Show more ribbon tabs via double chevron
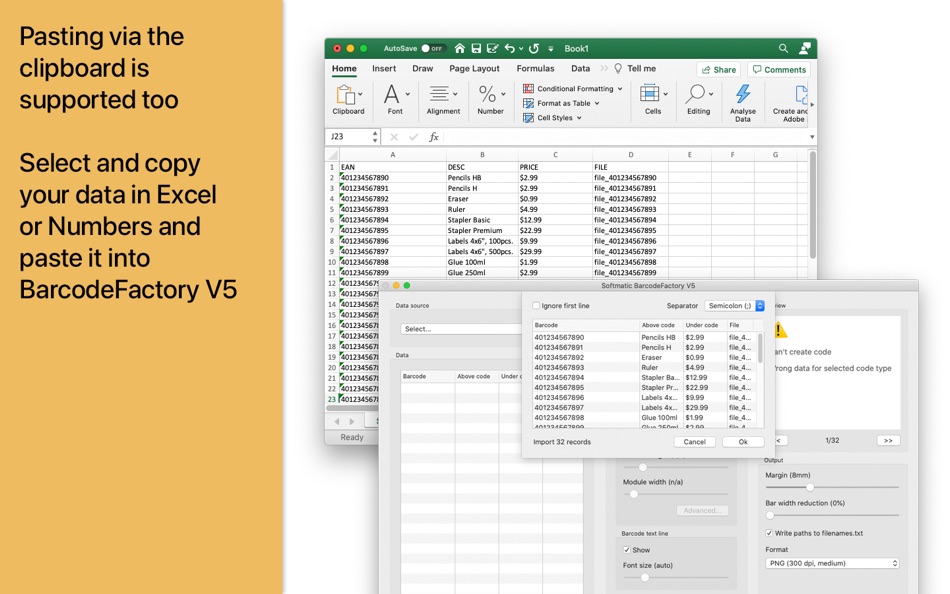Viewport: 950px width, 594px height. [604, 68]
